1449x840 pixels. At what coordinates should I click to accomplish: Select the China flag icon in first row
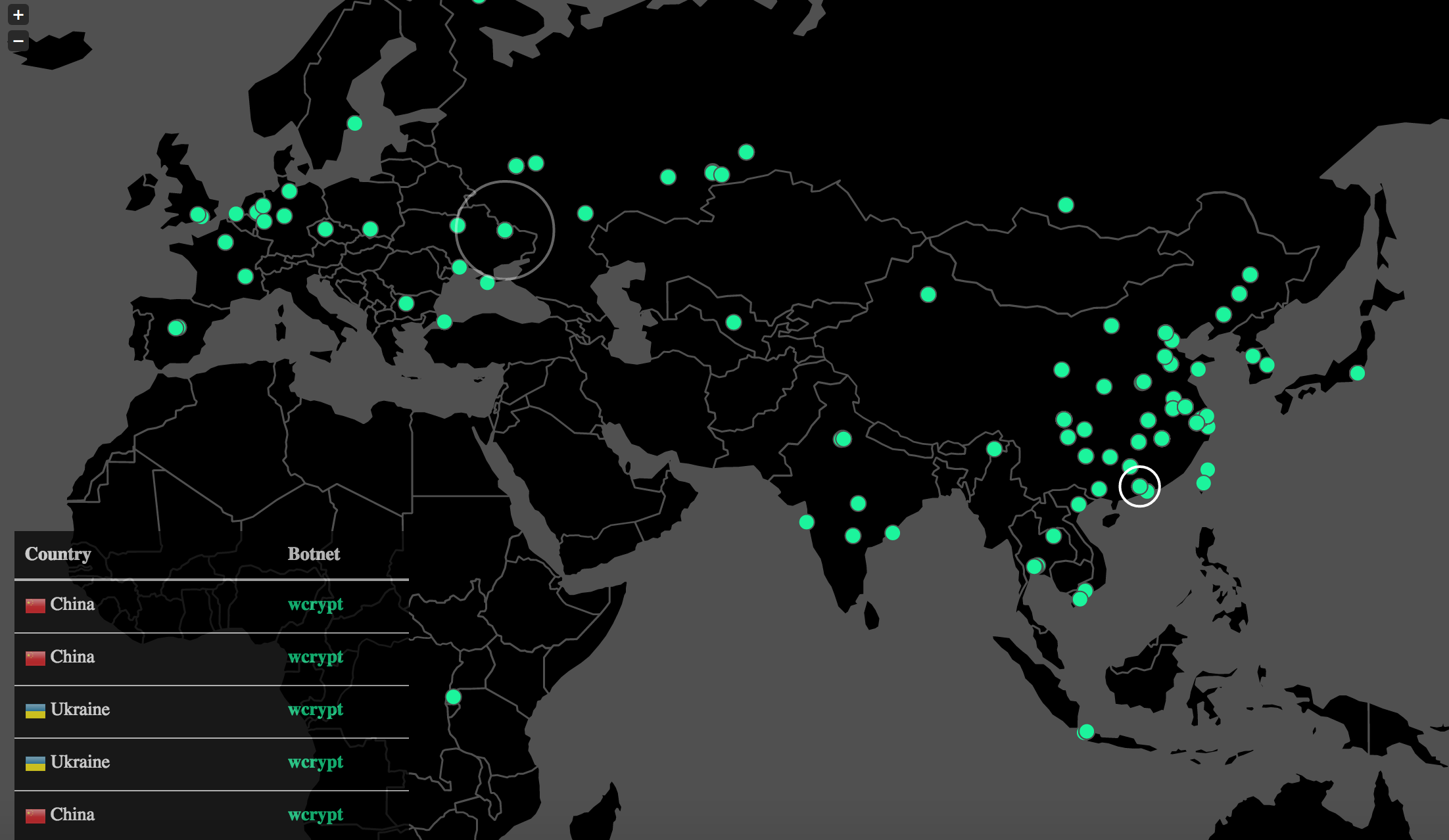36,604
